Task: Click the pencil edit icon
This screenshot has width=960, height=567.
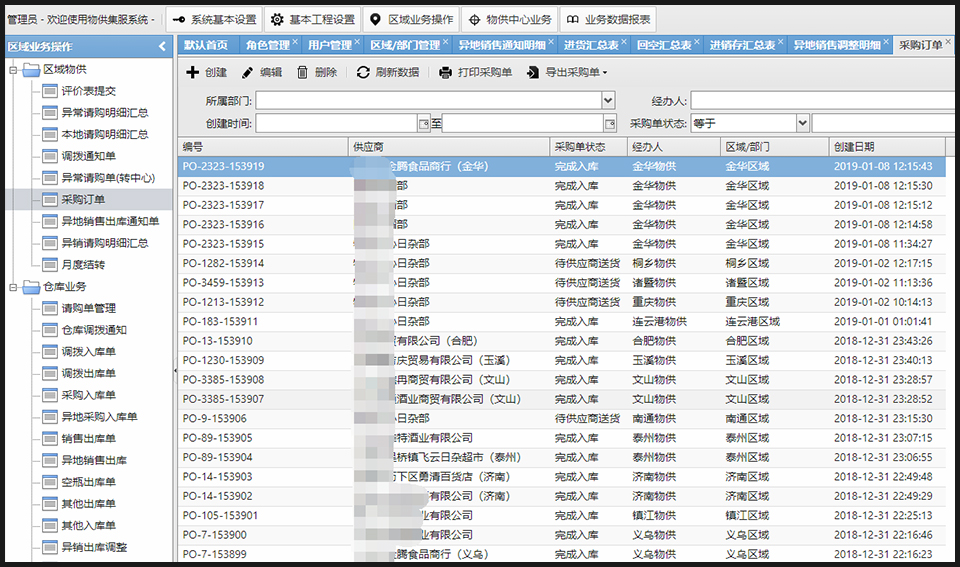Action: coord(248,72)
